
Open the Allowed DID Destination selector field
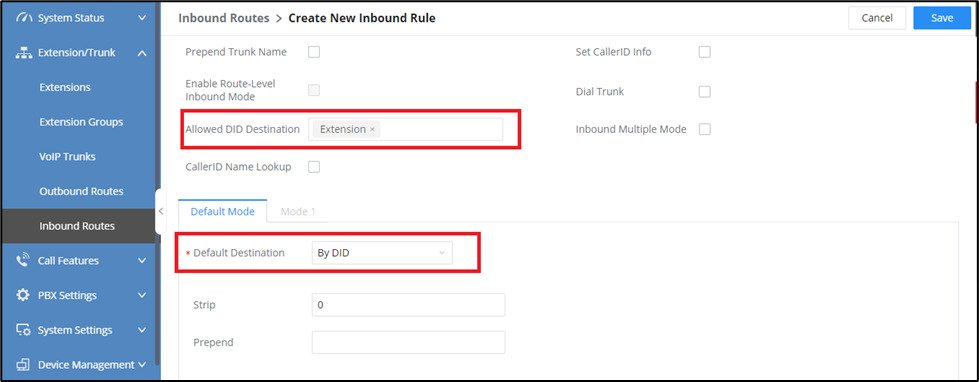tap(405, 129)
